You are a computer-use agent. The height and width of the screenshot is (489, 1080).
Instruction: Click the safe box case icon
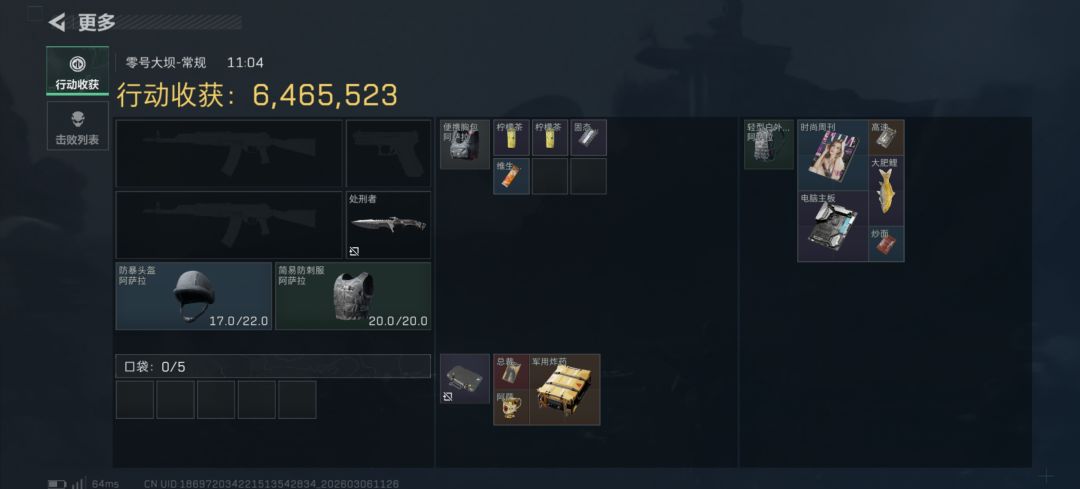pyautogui.click(x=465, y=379)
